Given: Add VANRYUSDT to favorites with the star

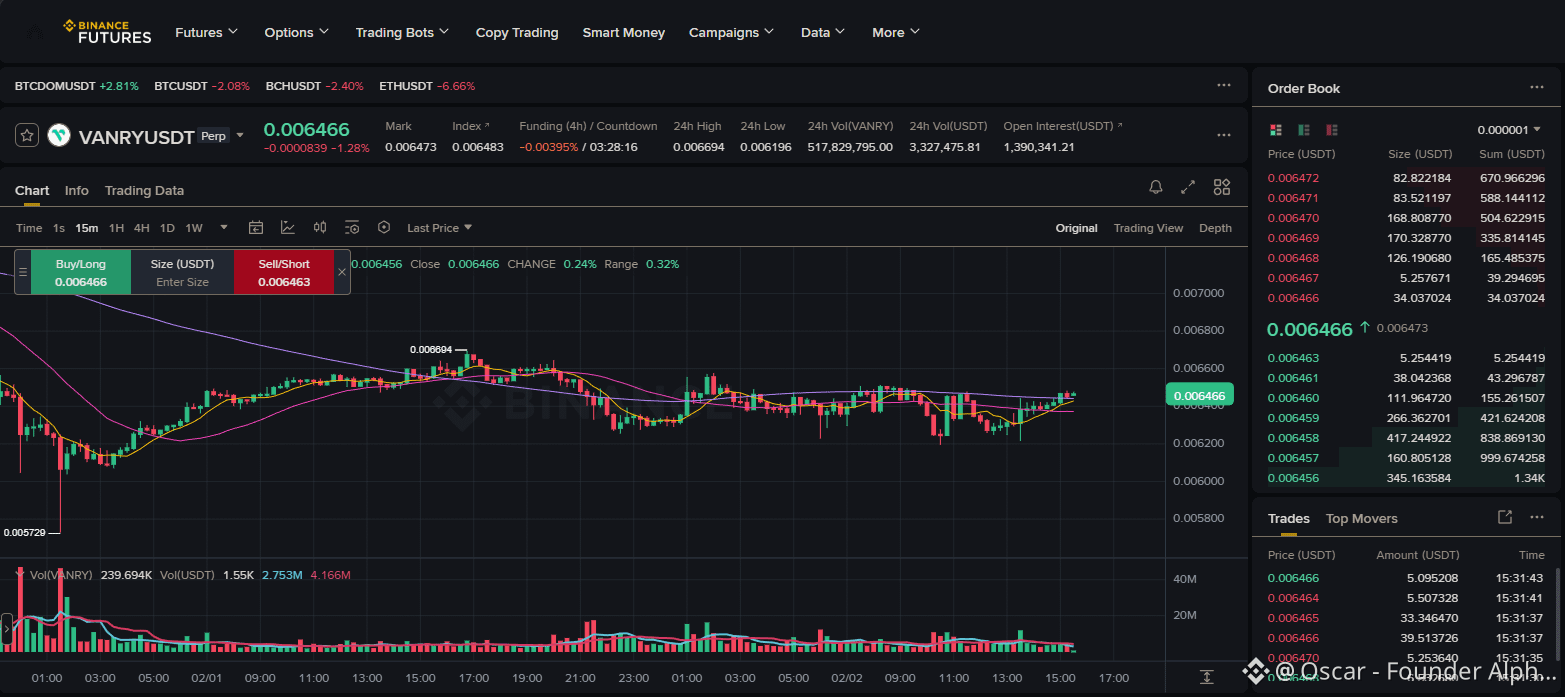Looking at the screenshot, I should [27, 135].
